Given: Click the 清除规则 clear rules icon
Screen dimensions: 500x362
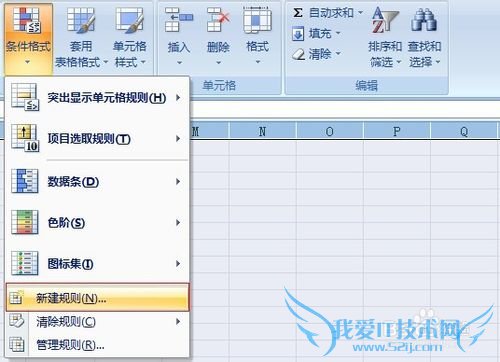Looking at the screenshot, I should [16, 321].
